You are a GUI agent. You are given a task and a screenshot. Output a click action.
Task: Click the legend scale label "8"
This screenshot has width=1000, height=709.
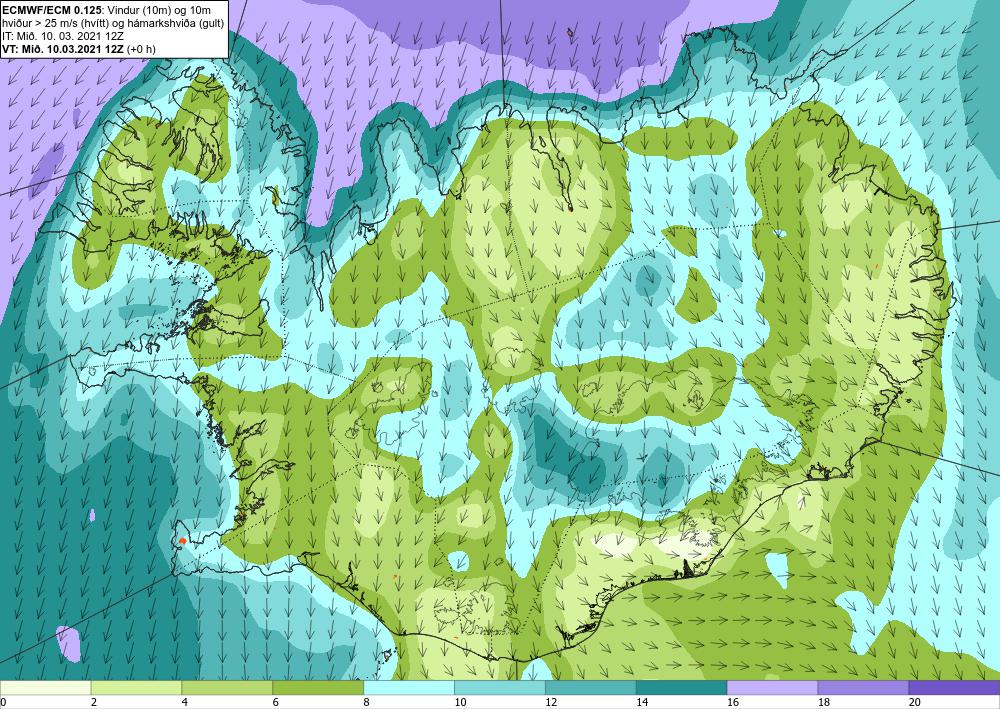367,702
